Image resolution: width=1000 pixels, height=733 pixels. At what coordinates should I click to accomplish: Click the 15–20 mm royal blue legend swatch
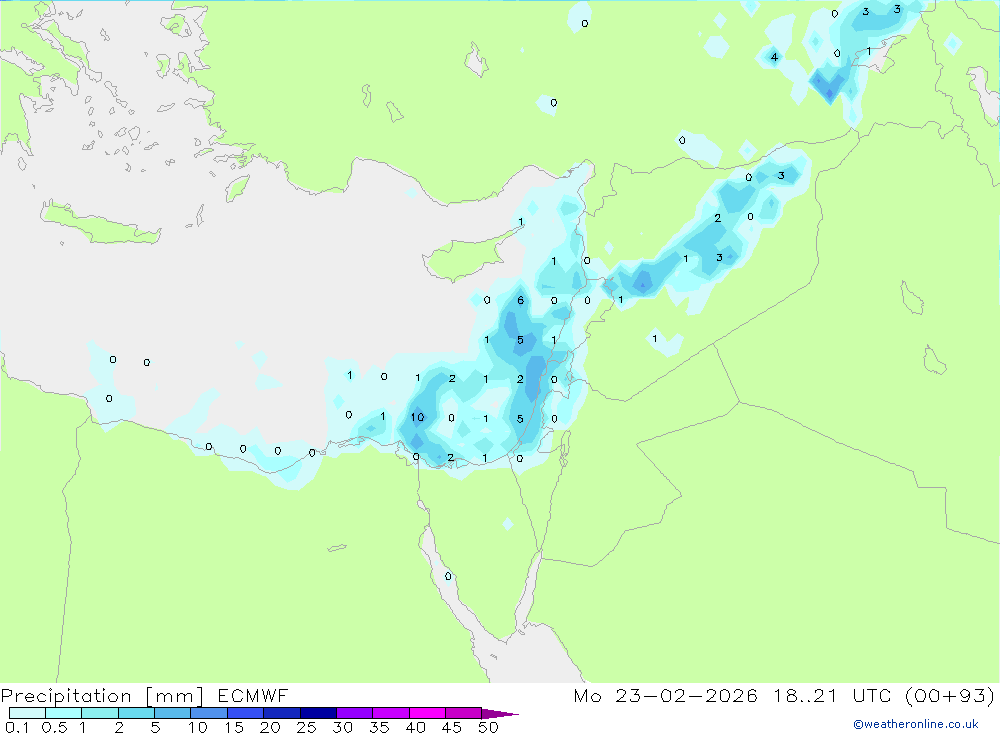tap(246, 713)
